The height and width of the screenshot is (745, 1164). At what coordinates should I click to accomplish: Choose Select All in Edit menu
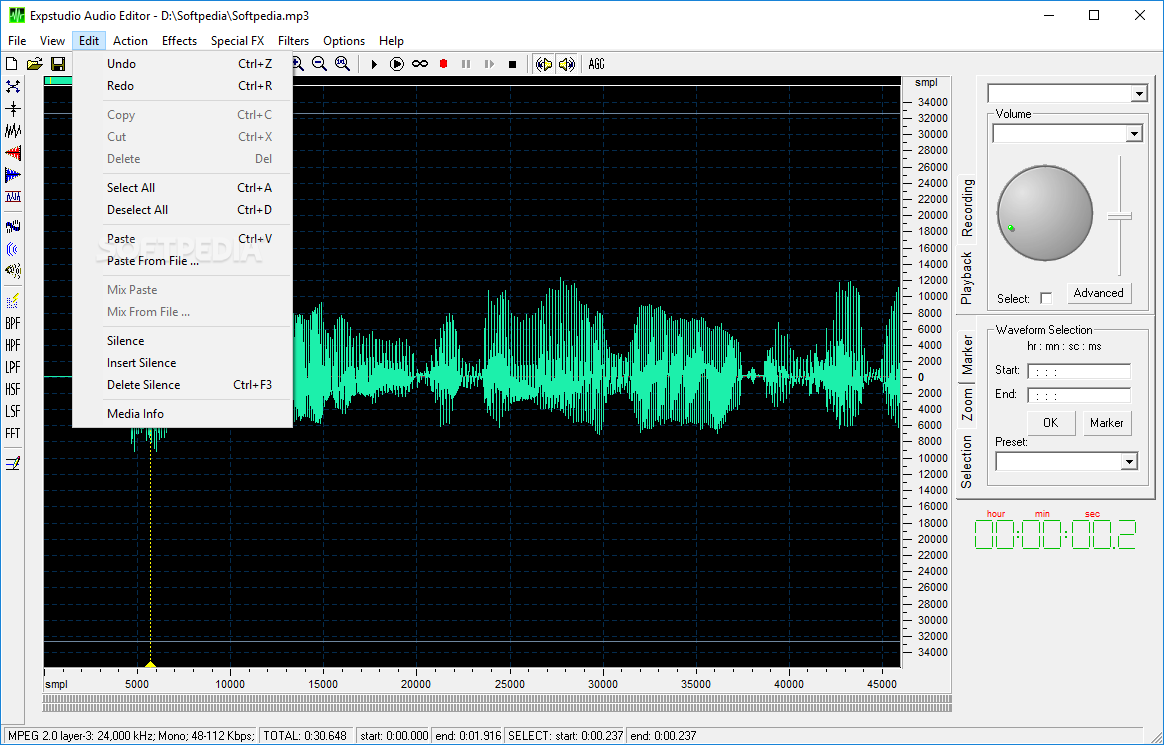click(182, 188)
